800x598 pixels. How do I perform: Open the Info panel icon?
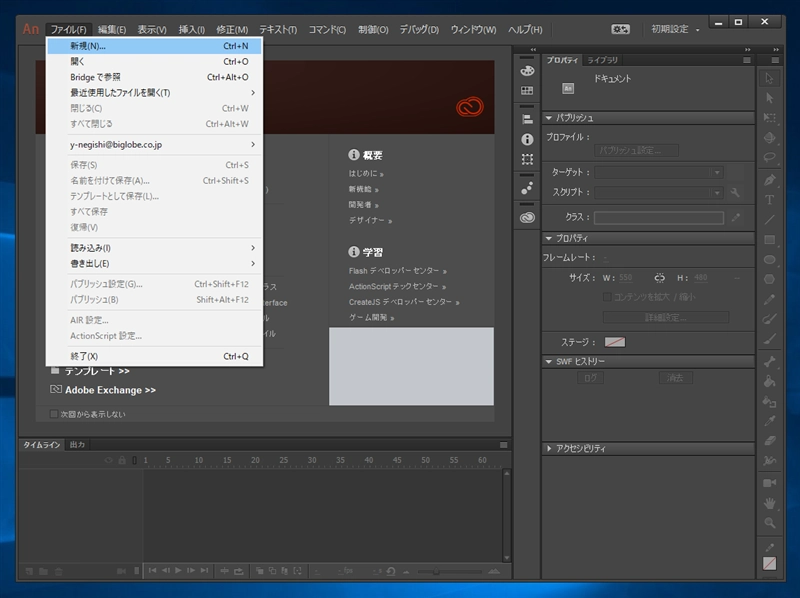point(527,139)
